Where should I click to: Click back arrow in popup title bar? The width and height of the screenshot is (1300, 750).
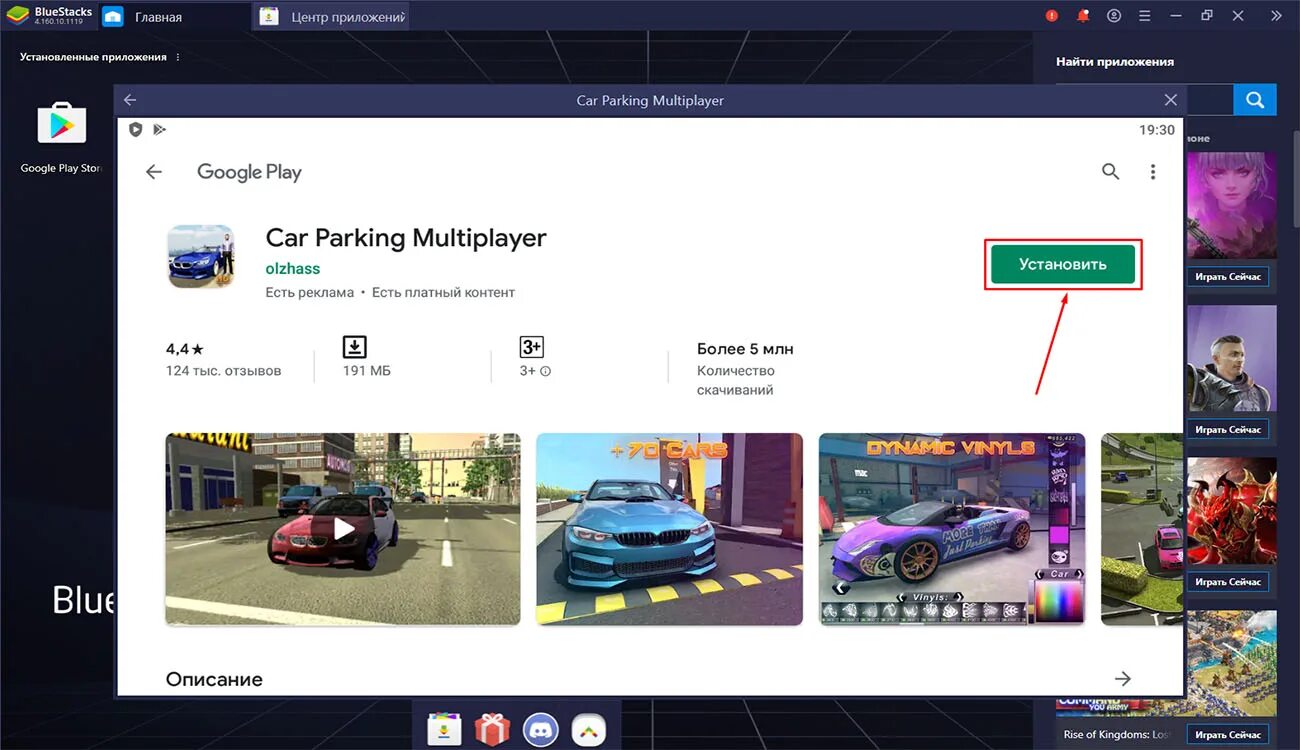click(x=130, y=100)
